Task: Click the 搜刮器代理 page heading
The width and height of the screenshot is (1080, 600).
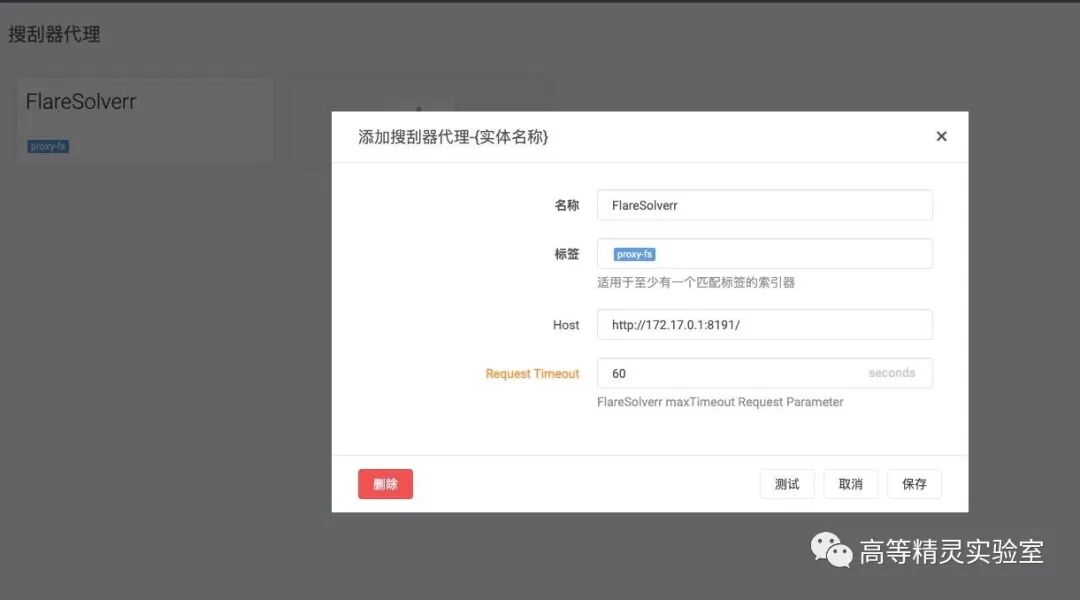Action: tap(54, 34)
